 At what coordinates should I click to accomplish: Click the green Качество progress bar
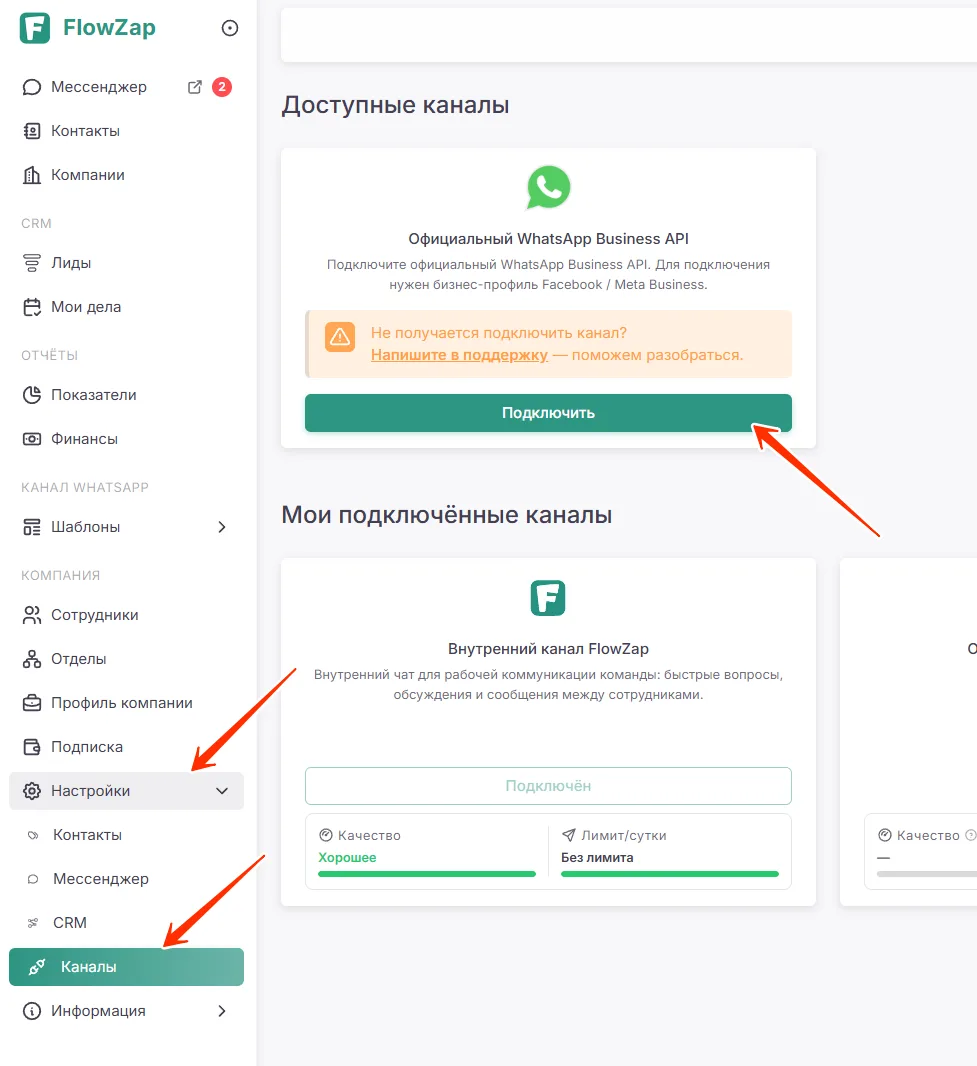click(x=427, y=874)
